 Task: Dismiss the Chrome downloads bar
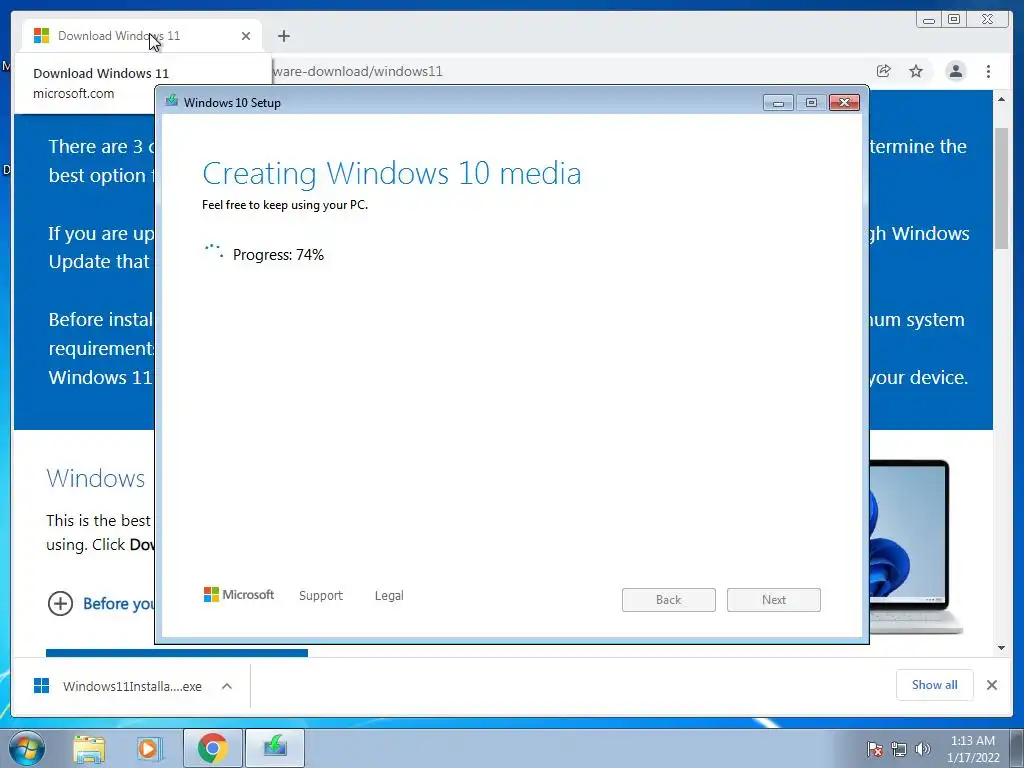[991, 684]
